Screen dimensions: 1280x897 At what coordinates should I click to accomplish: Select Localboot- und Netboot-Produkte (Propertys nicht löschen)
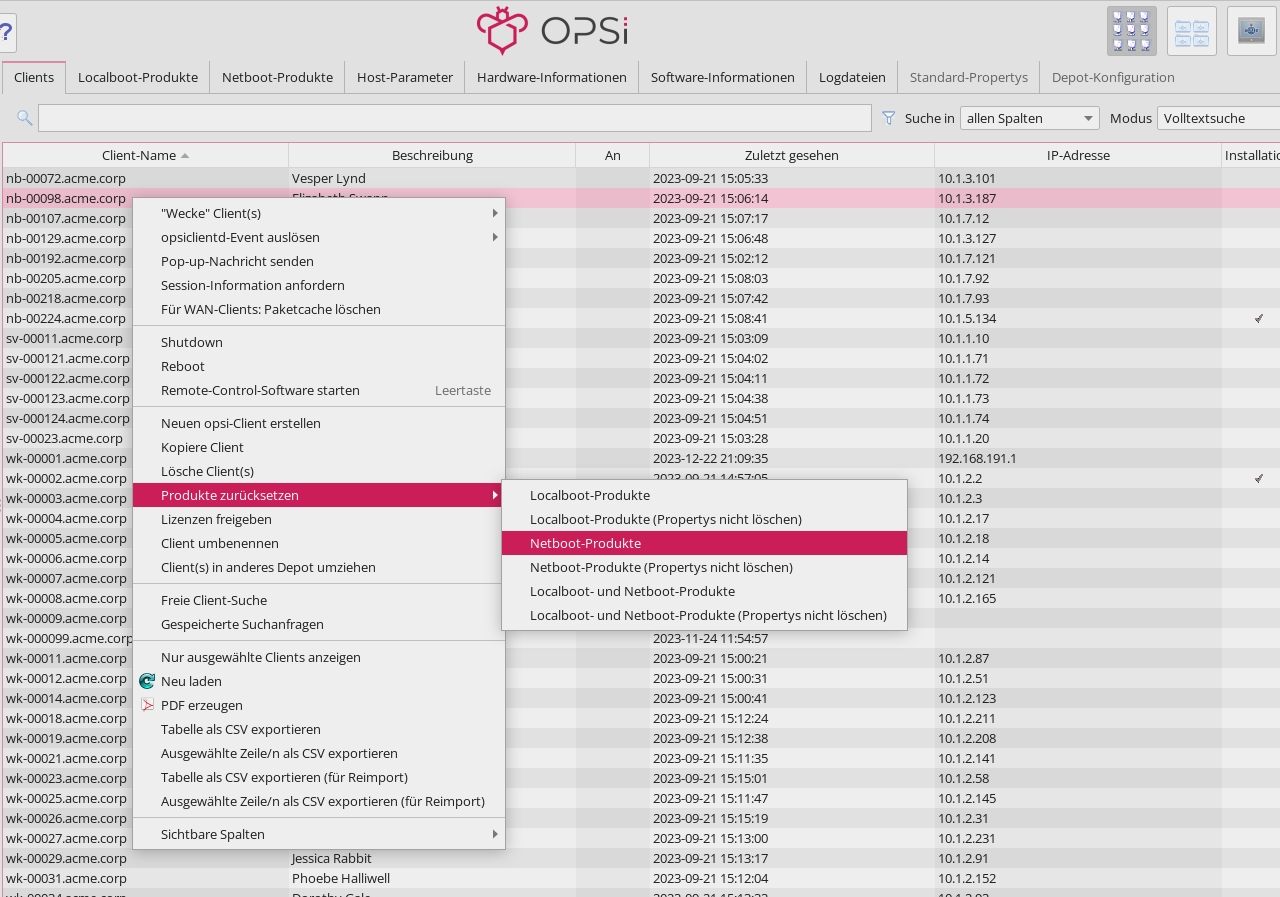point(704,615)
